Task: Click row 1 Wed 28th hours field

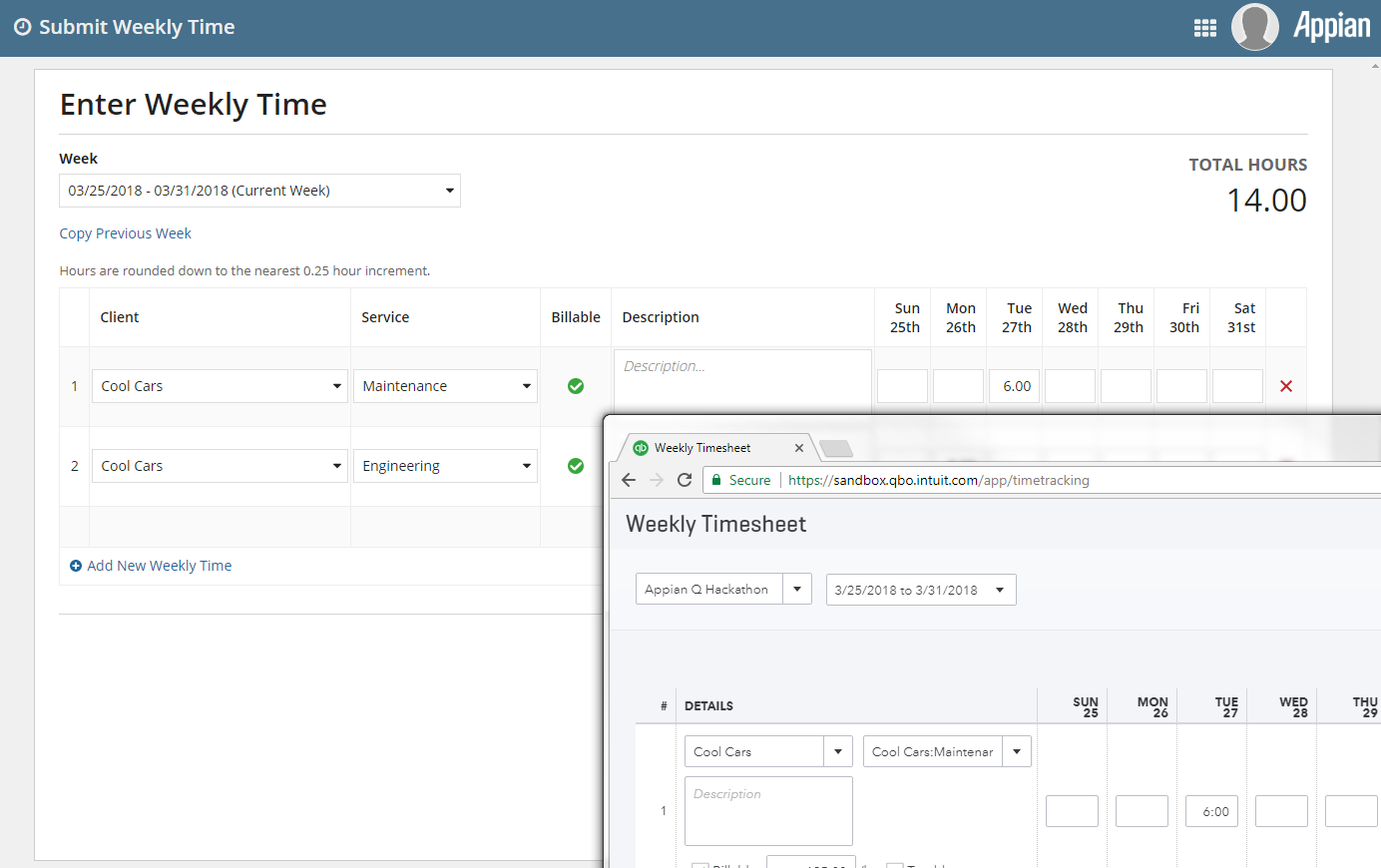Action: [x=1070, y=386]
